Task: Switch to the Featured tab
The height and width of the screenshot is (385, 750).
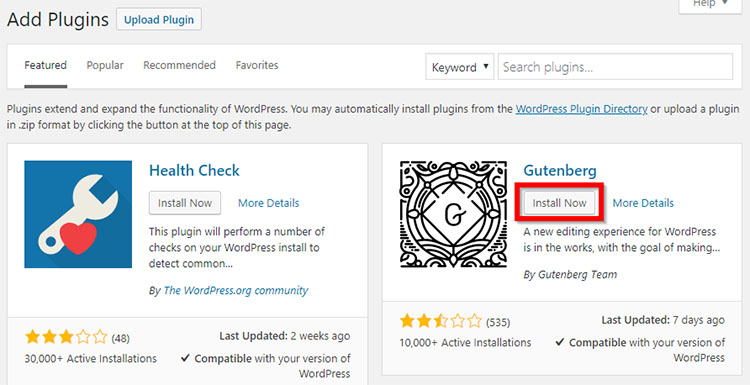Action: point(45,65)
